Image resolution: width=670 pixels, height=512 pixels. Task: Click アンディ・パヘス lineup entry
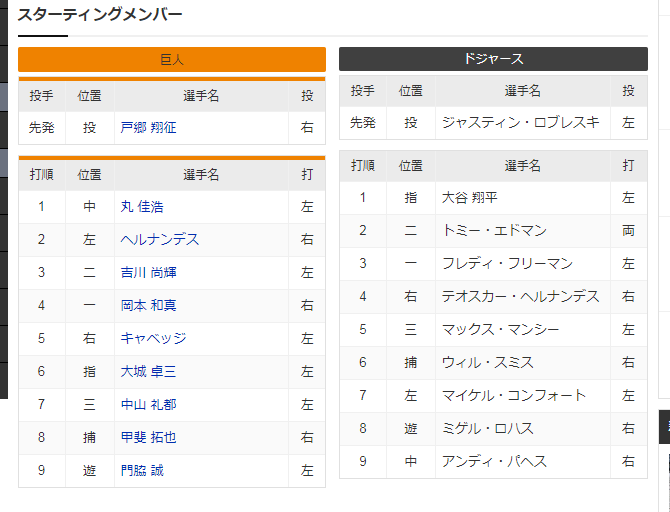click(x=494, y=461)
